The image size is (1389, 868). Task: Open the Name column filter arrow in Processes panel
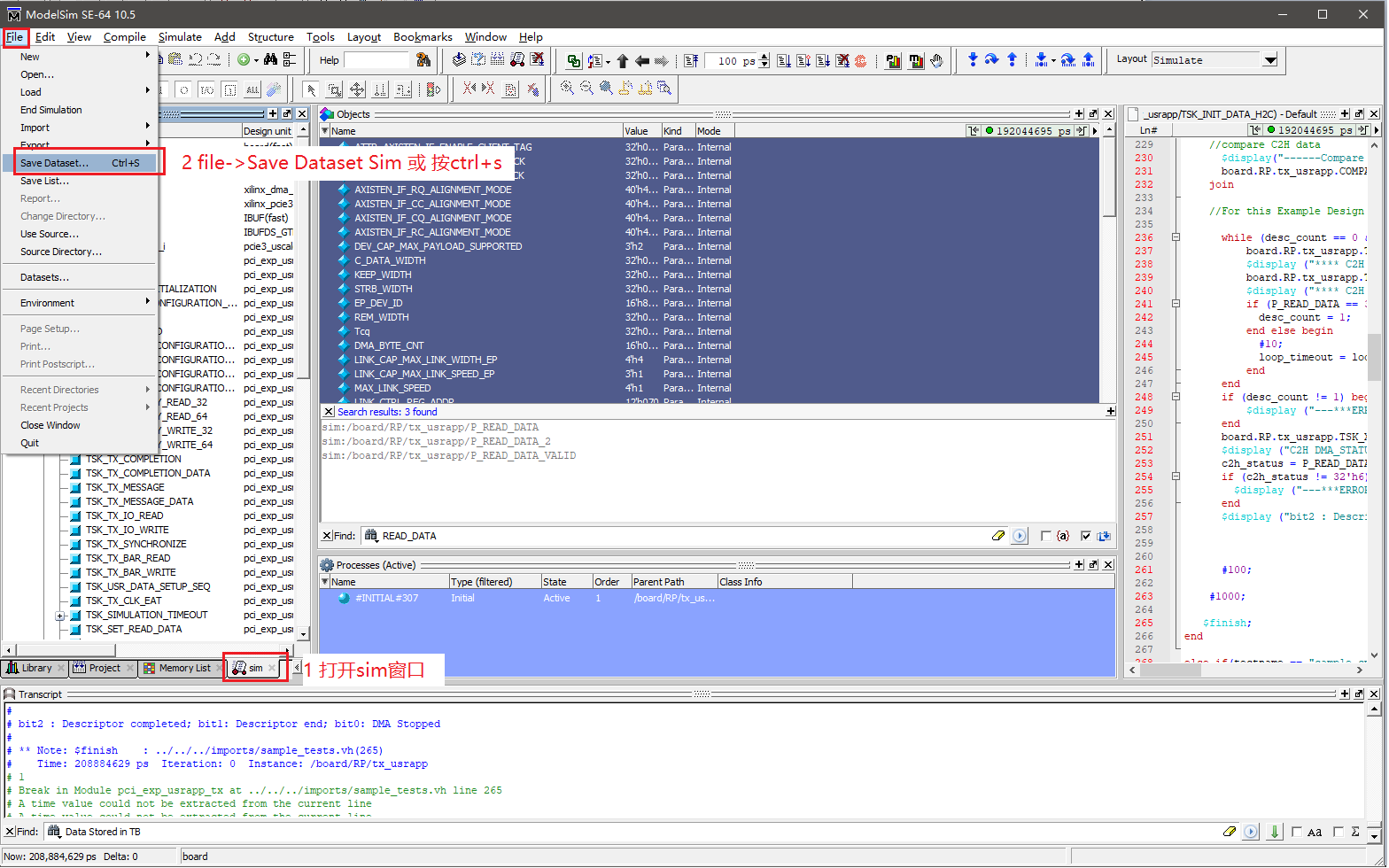(324, 582)
